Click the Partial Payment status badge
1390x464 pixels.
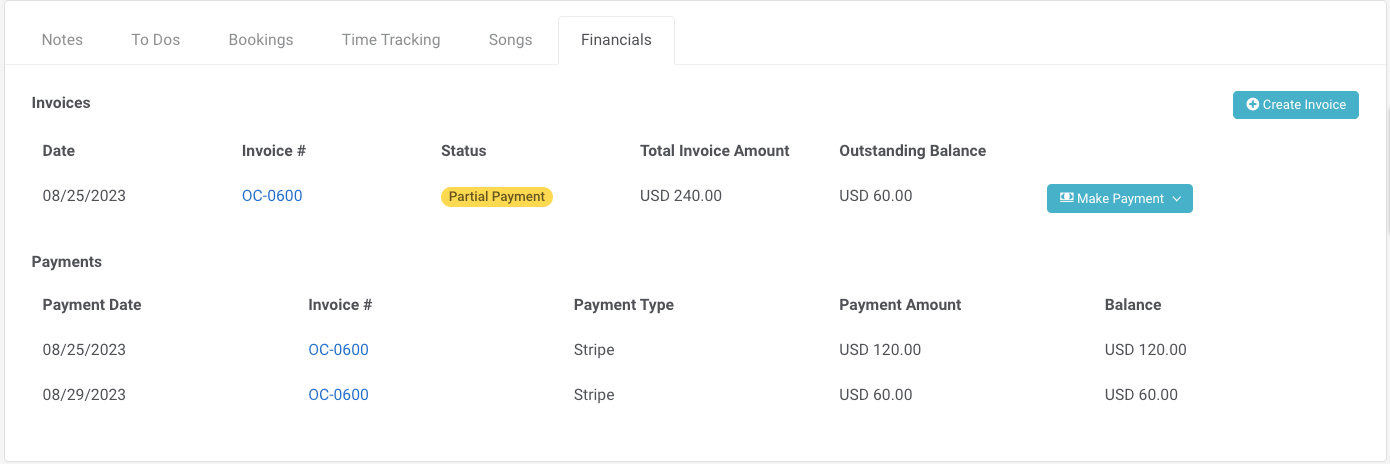pyautogui.click(x=497, y=197)
